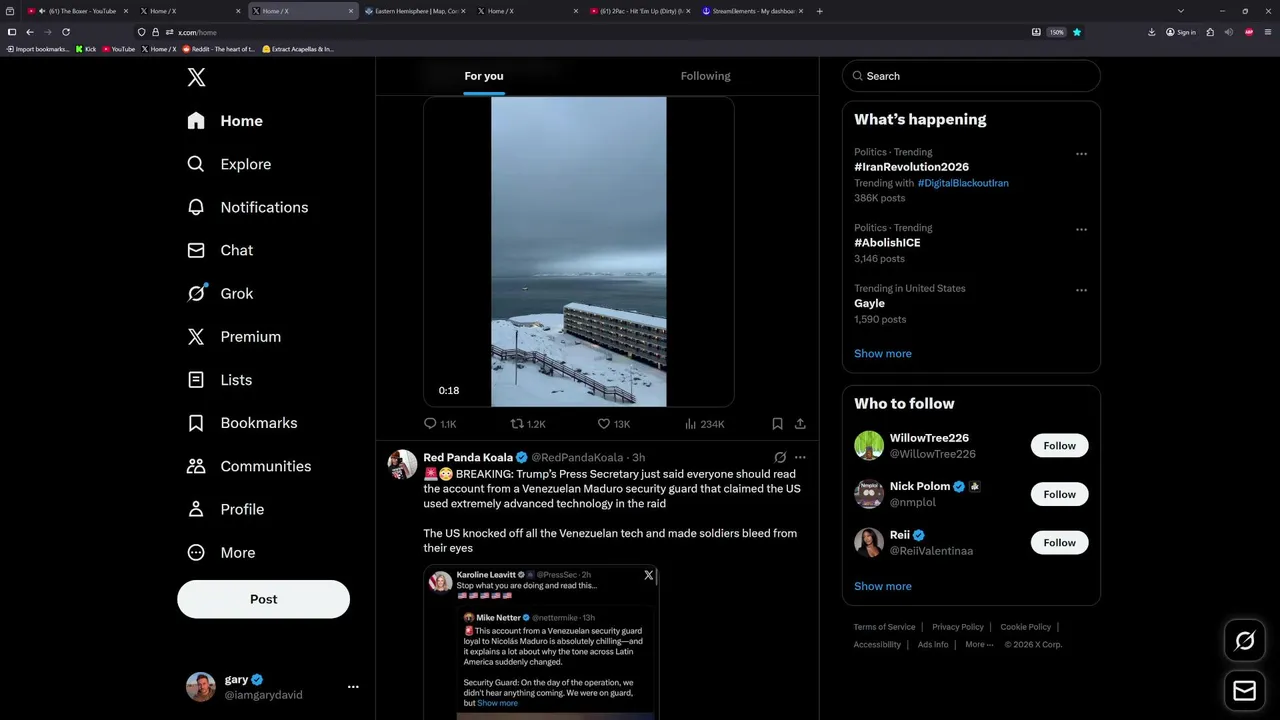The height and width of the screenshot is (720, 1280).
Task: Click browser back arrow
Action: (30, 32)
